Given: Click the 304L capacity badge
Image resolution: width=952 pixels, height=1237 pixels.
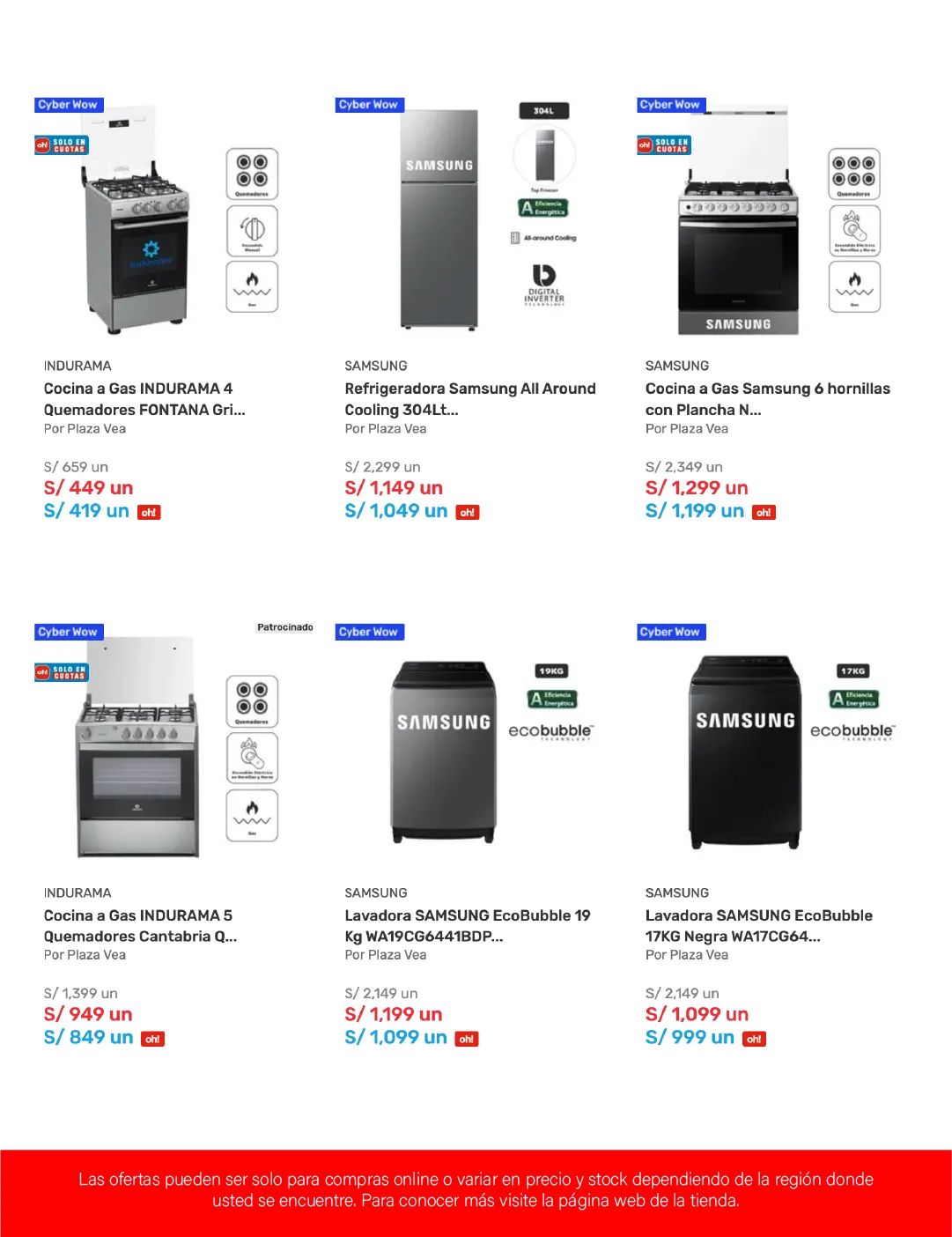Looking at the screenshot, I should (x=543, y=111).
